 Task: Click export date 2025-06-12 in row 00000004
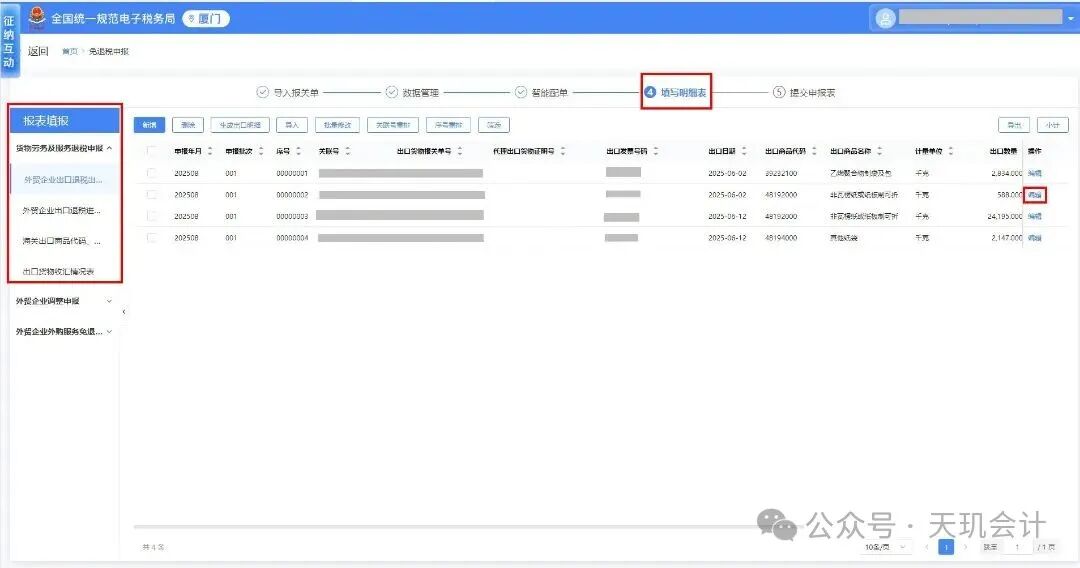[727, 238]
